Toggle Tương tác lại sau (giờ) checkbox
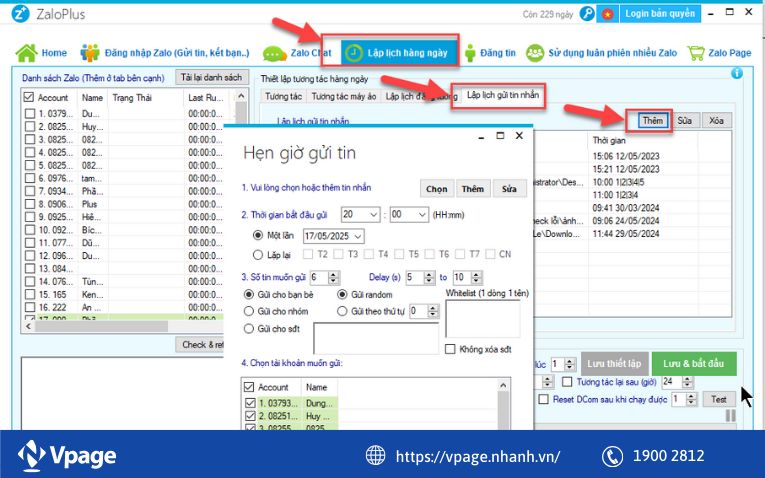This screenshot has width=765, height=478. click(567, 382)
